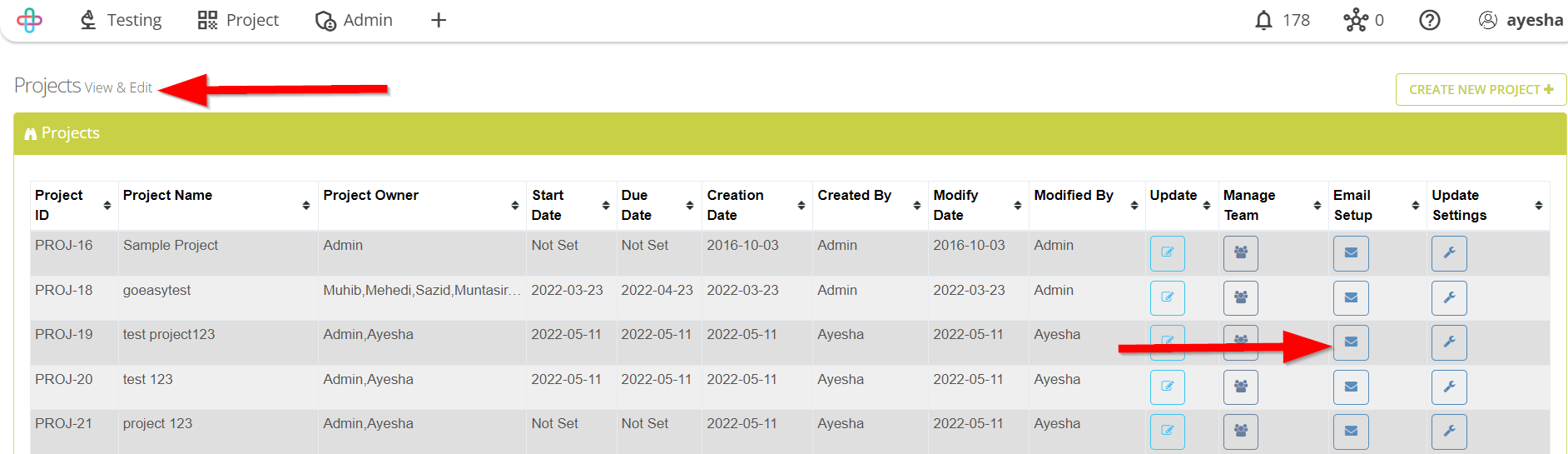Screen dimensions: 1568x454
Task: Sort table by Project ID column
Action: coord(74,205)
